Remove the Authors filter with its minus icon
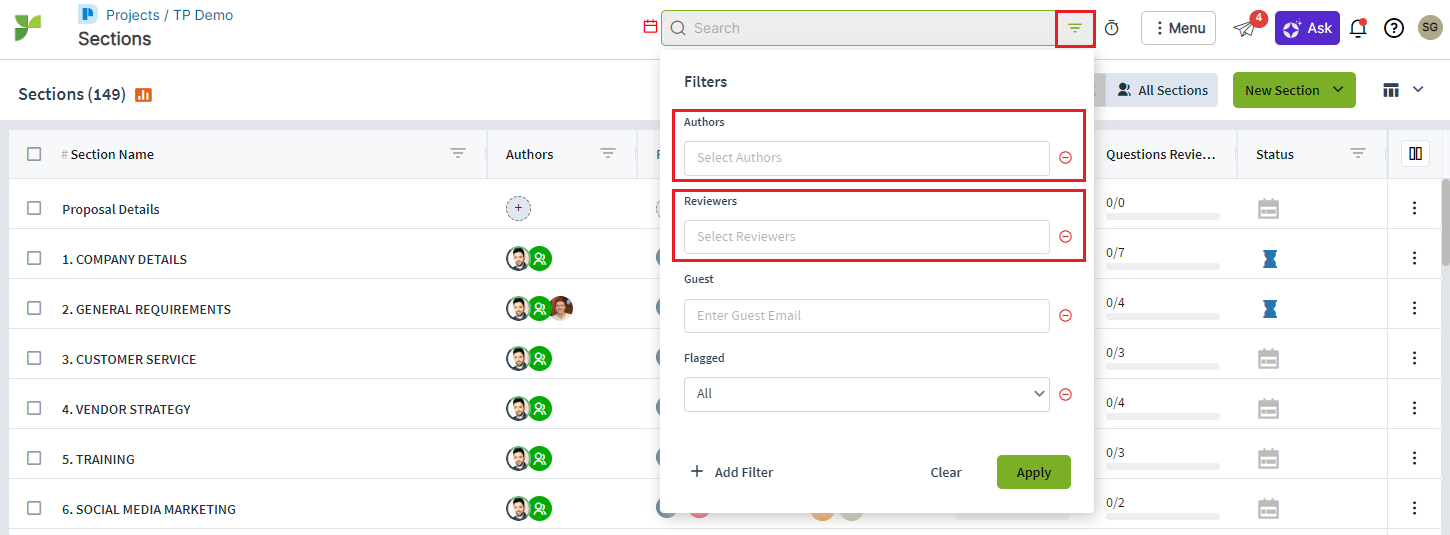Image resolution: width=1450 pixels, height=535 pixels. (x=1065, y=158)
